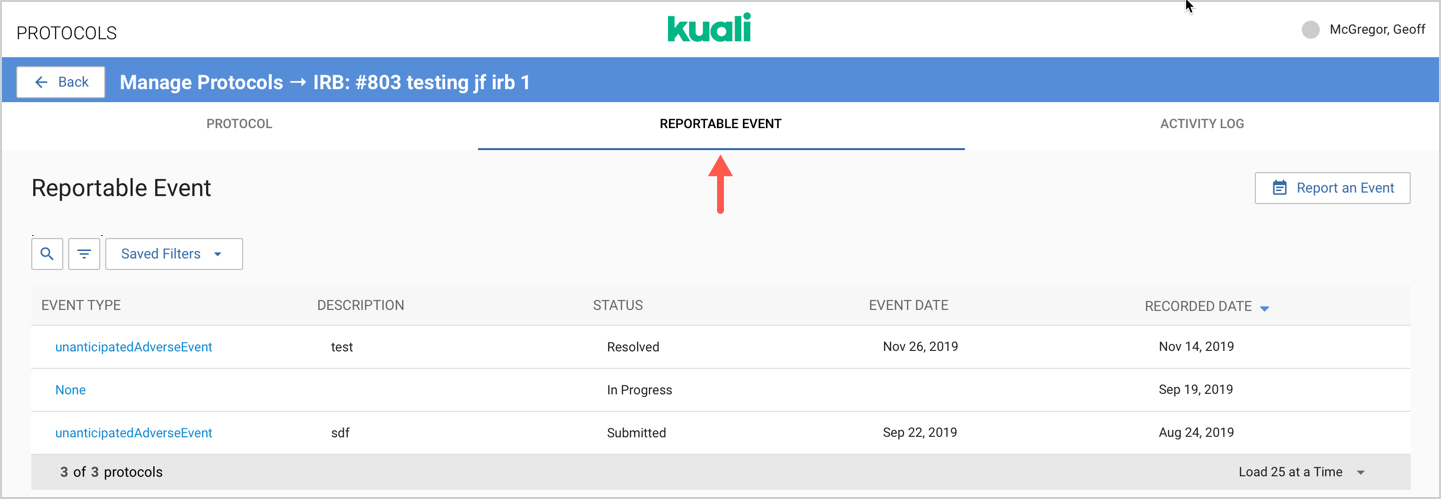This screenshot has width=1441, height=499.
Task: Click the Report an Event button
Action: (x=1332, y=188)
